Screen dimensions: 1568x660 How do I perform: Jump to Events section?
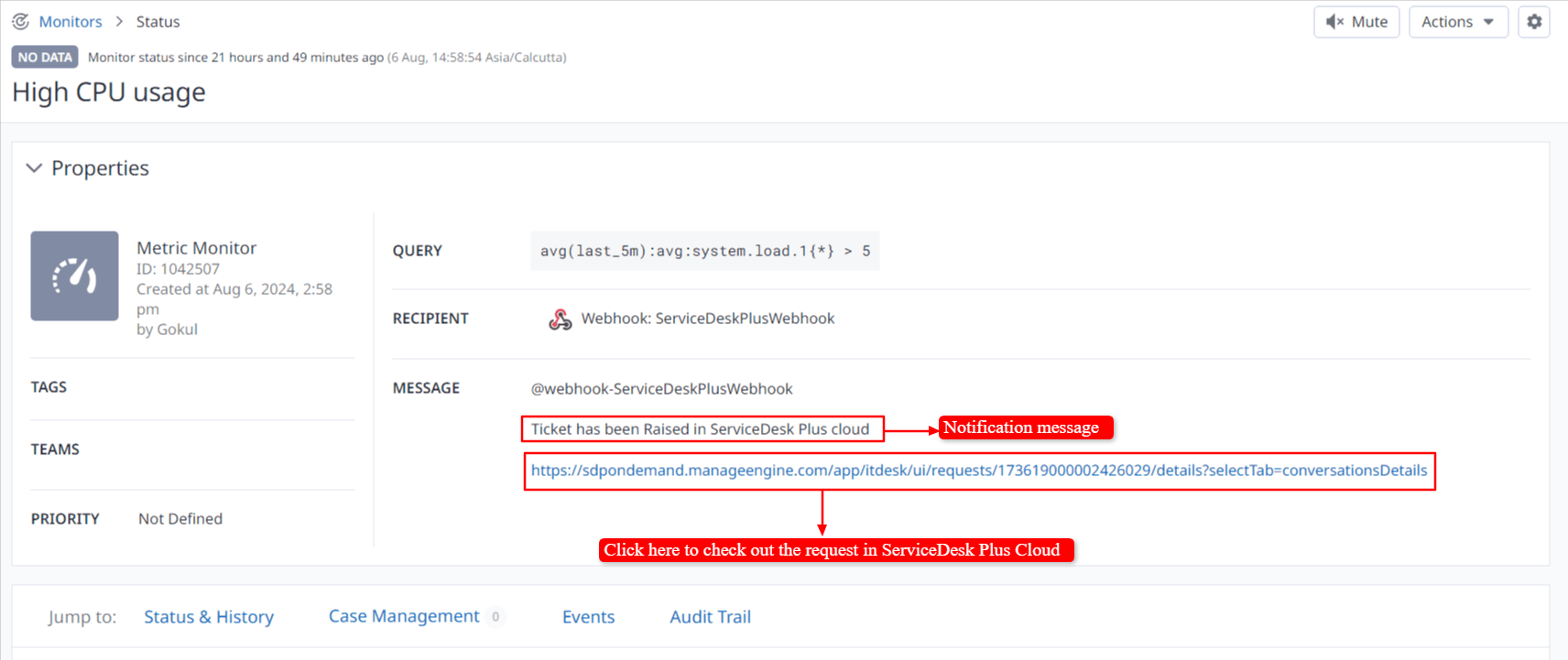pos(588,617)
